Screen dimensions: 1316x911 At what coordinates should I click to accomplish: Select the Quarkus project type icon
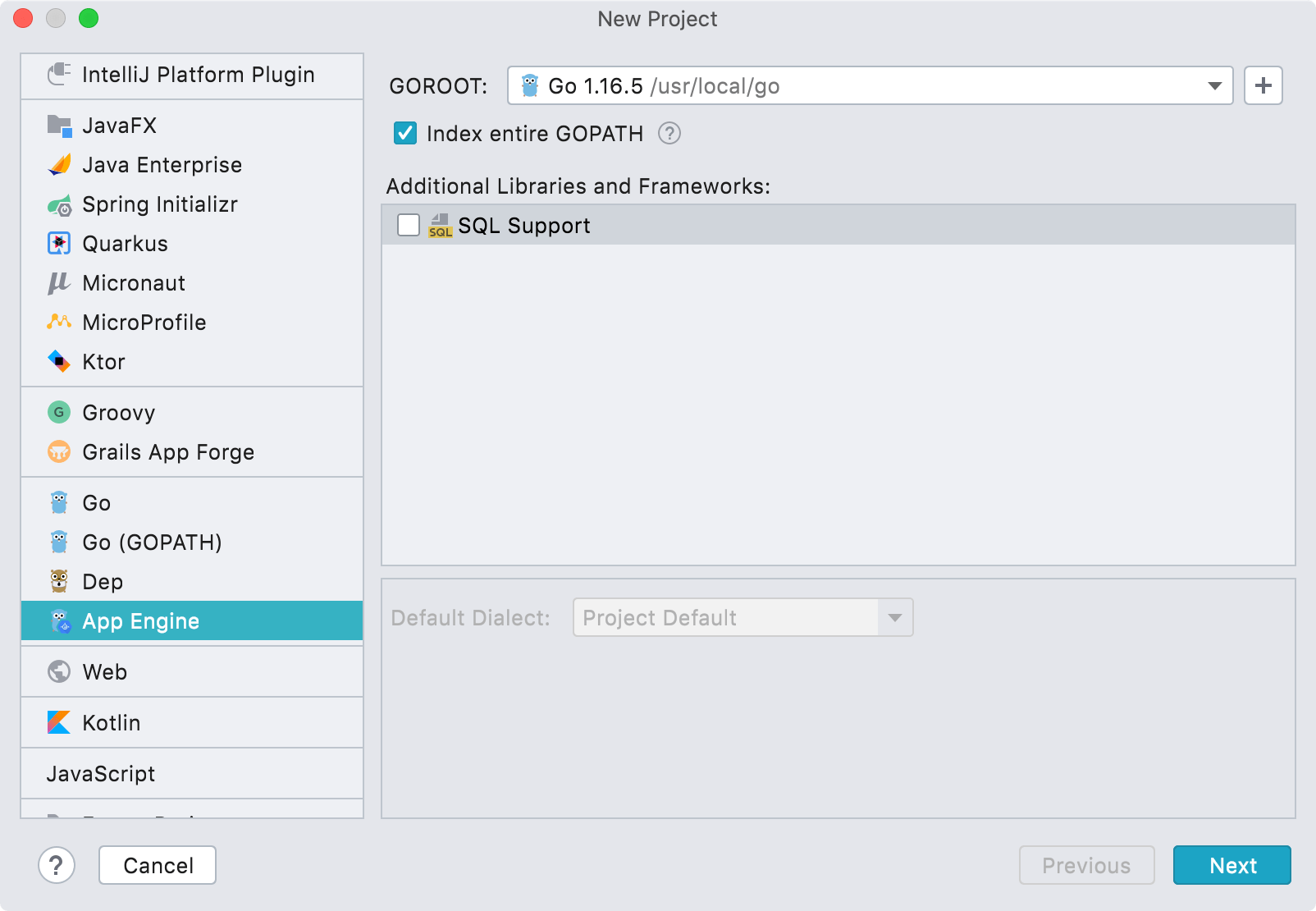coord(58,243)
